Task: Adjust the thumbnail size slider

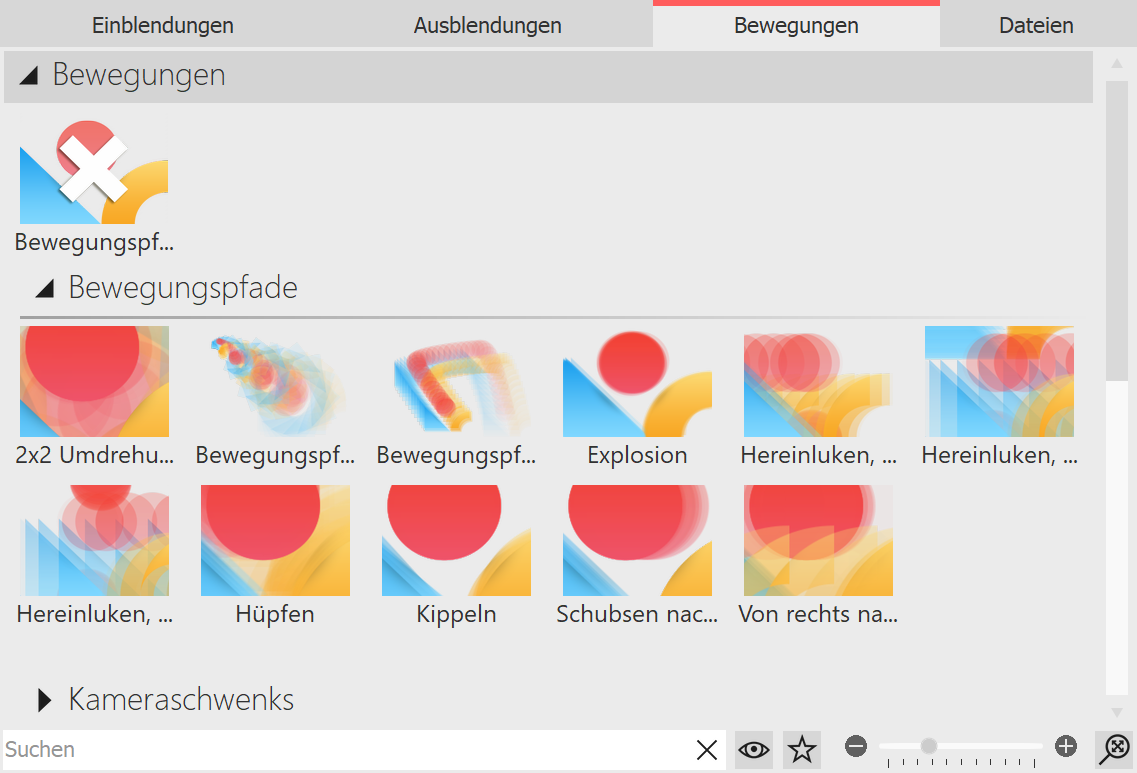Action: pyautogui.click(x=929, y=745)
